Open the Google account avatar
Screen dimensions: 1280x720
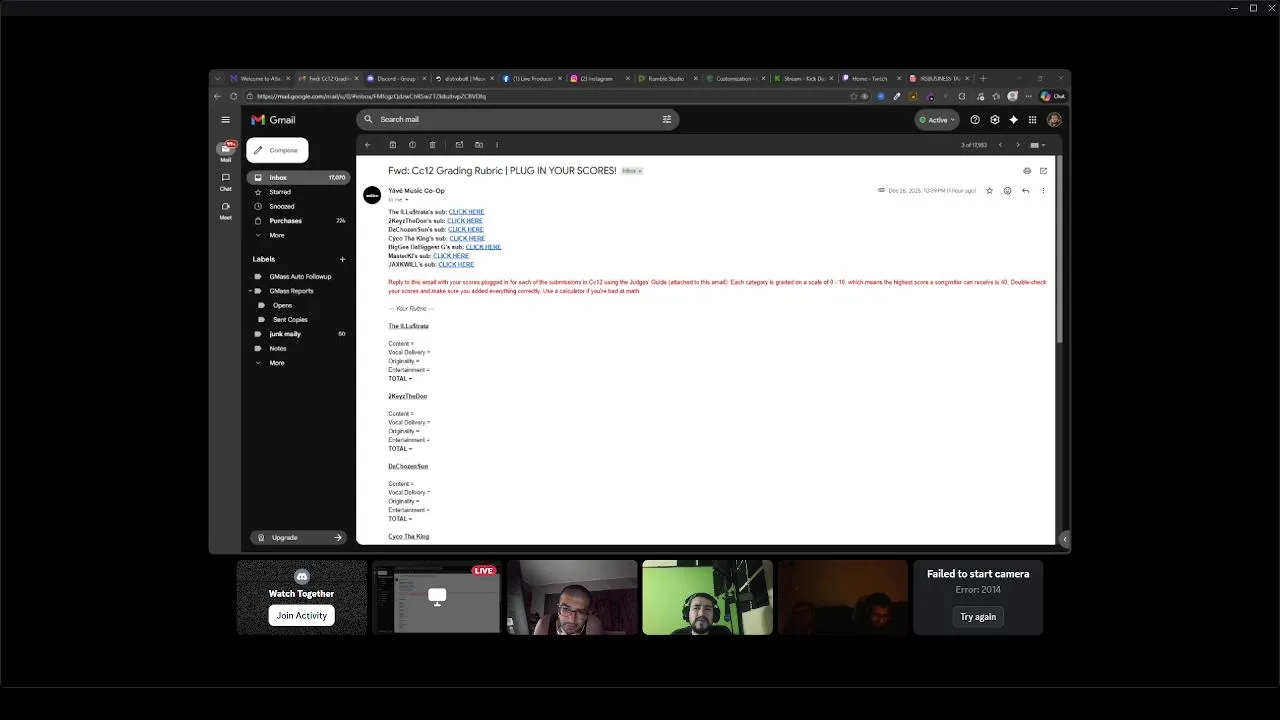tap(1054, 120)
